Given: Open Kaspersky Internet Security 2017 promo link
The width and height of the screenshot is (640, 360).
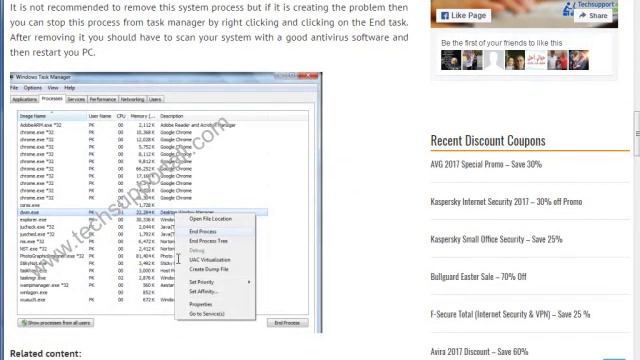Looking at the screenshot, I should (506, 202).
